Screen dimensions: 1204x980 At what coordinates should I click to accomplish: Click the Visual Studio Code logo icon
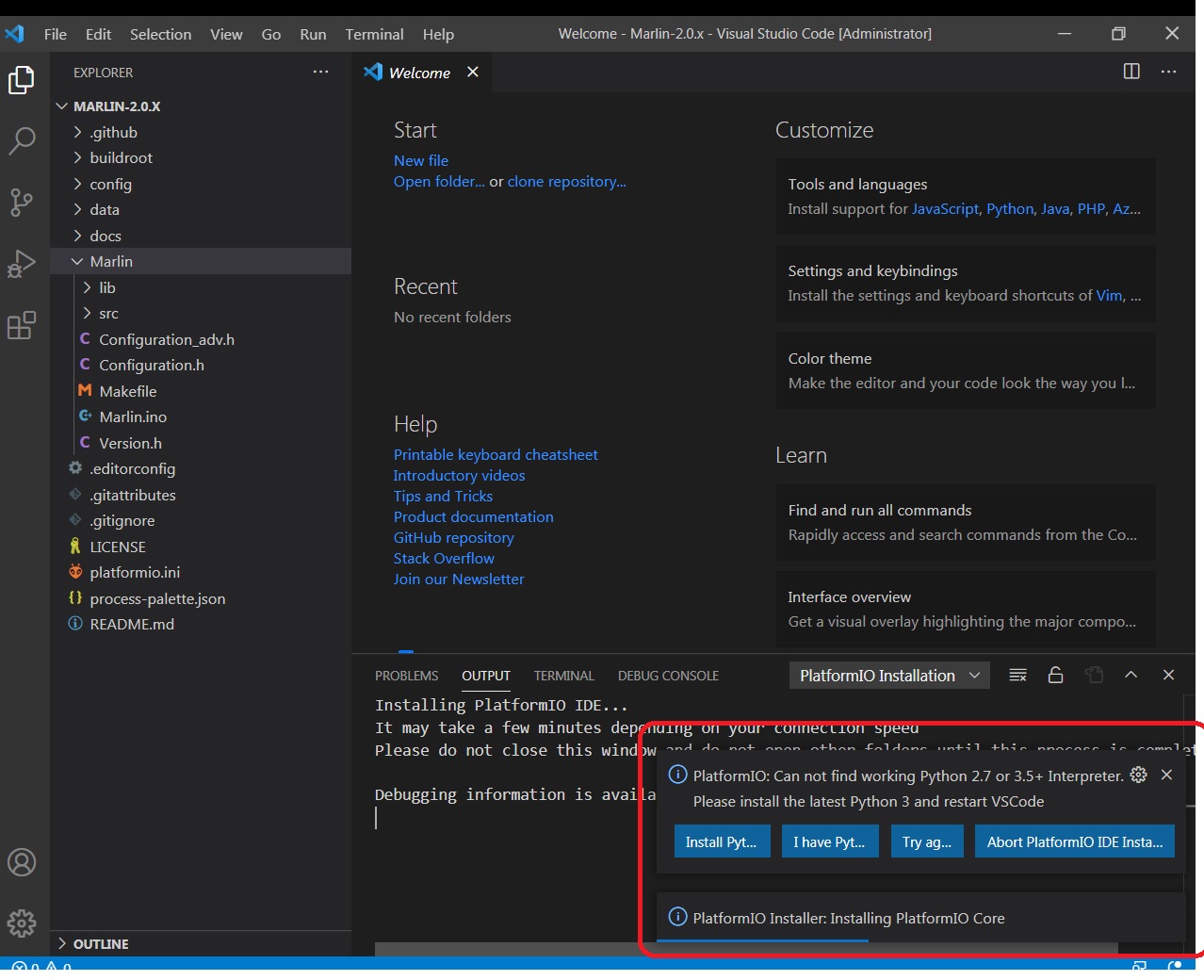click(15, 34)
